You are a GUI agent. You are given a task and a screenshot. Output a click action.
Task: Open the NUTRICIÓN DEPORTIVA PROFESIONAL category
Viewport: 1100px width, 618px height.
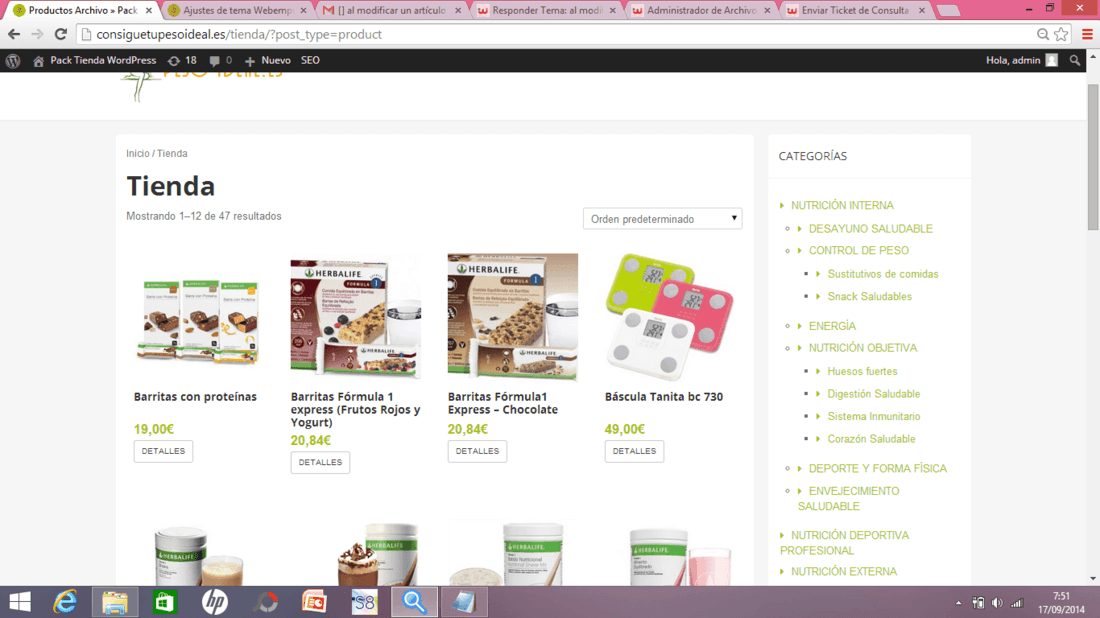[845, 543]
